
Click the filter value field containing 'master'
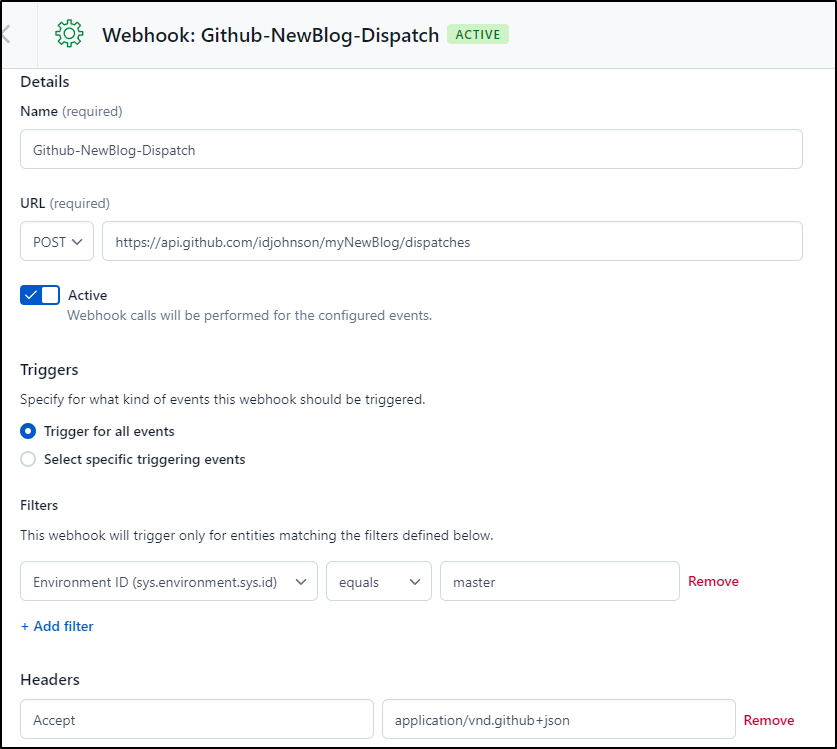click(x=559, y=581)
